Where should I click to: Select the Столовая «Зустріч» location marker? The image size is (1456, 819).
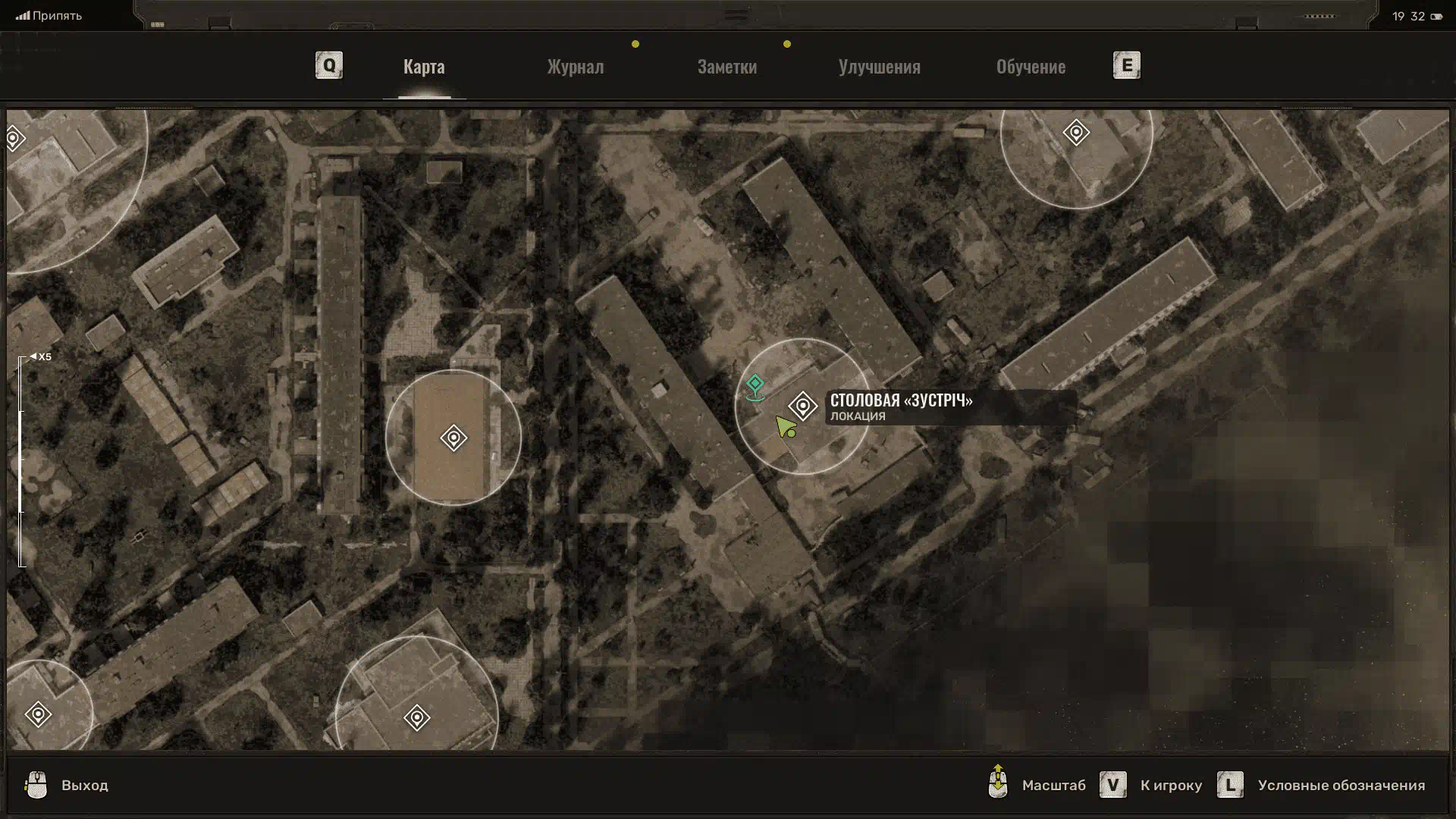pos(802,406)
